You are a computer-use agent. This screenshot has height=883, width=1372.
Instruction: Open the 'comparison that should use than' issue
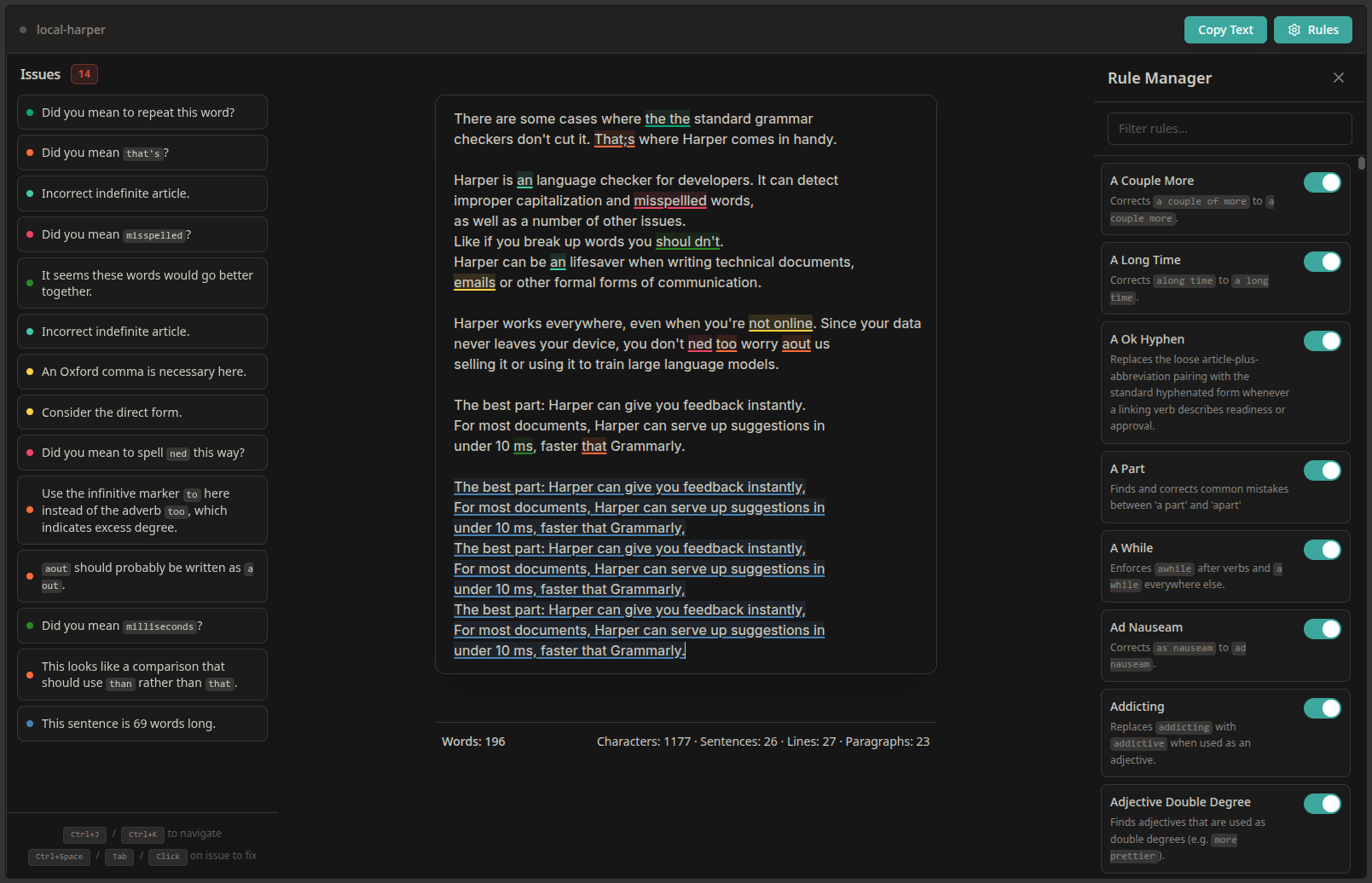coord(142,674)
